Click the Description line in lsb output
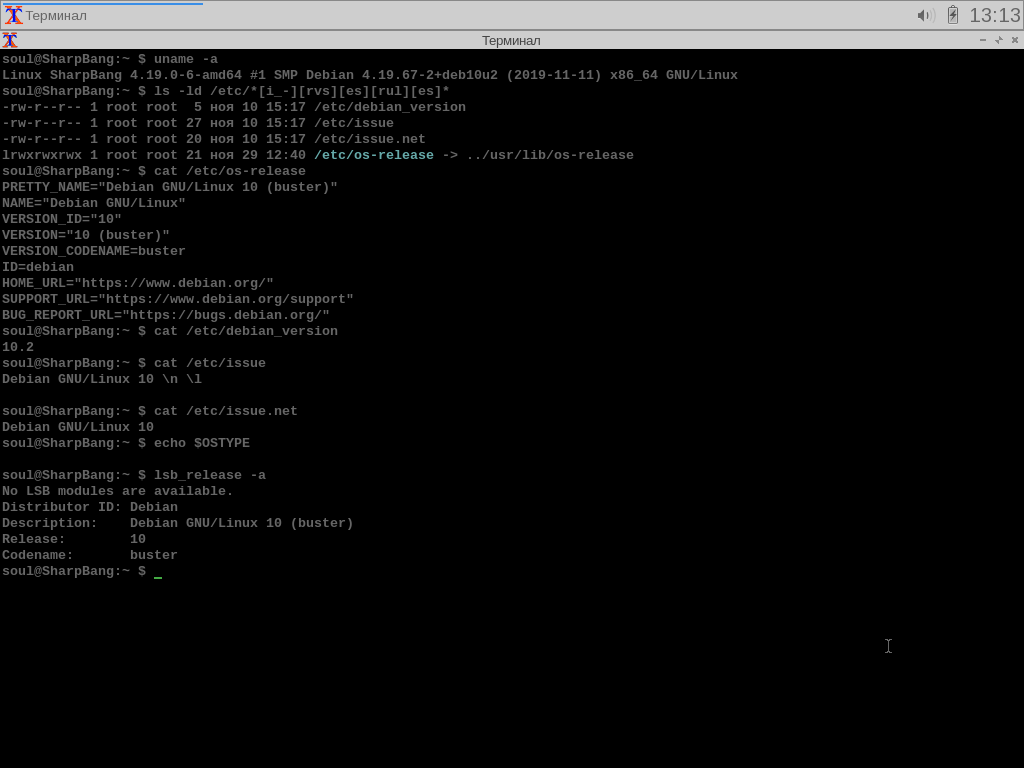The width and height of the screenshot is (1024, 768). point(178,523)
